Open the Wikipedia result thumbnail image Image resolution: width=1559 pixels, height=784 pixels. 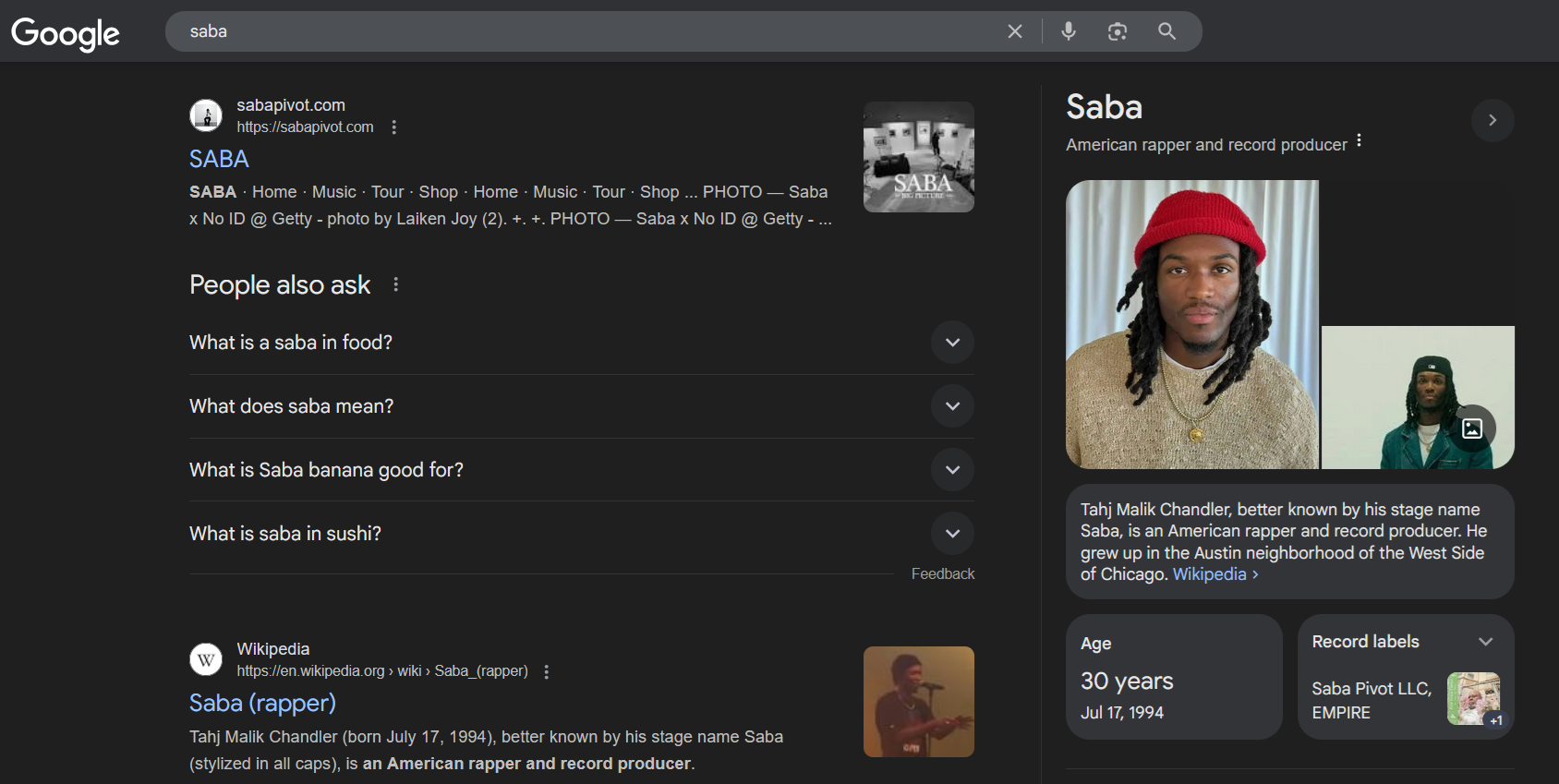pos(919,702)
